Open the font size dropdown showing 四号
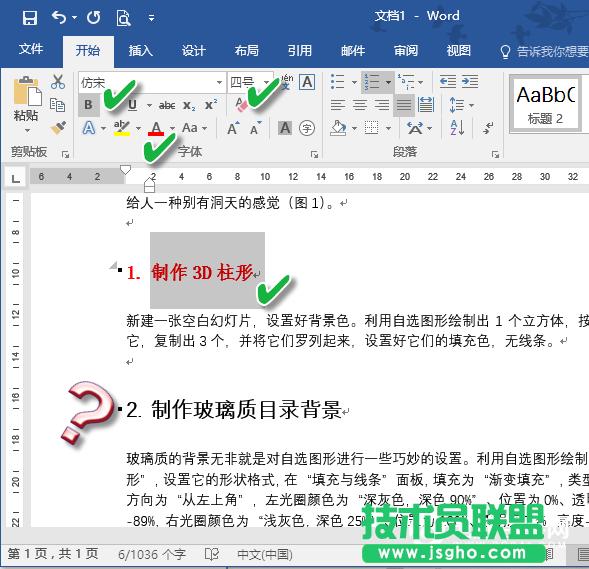 pos(250,82)
